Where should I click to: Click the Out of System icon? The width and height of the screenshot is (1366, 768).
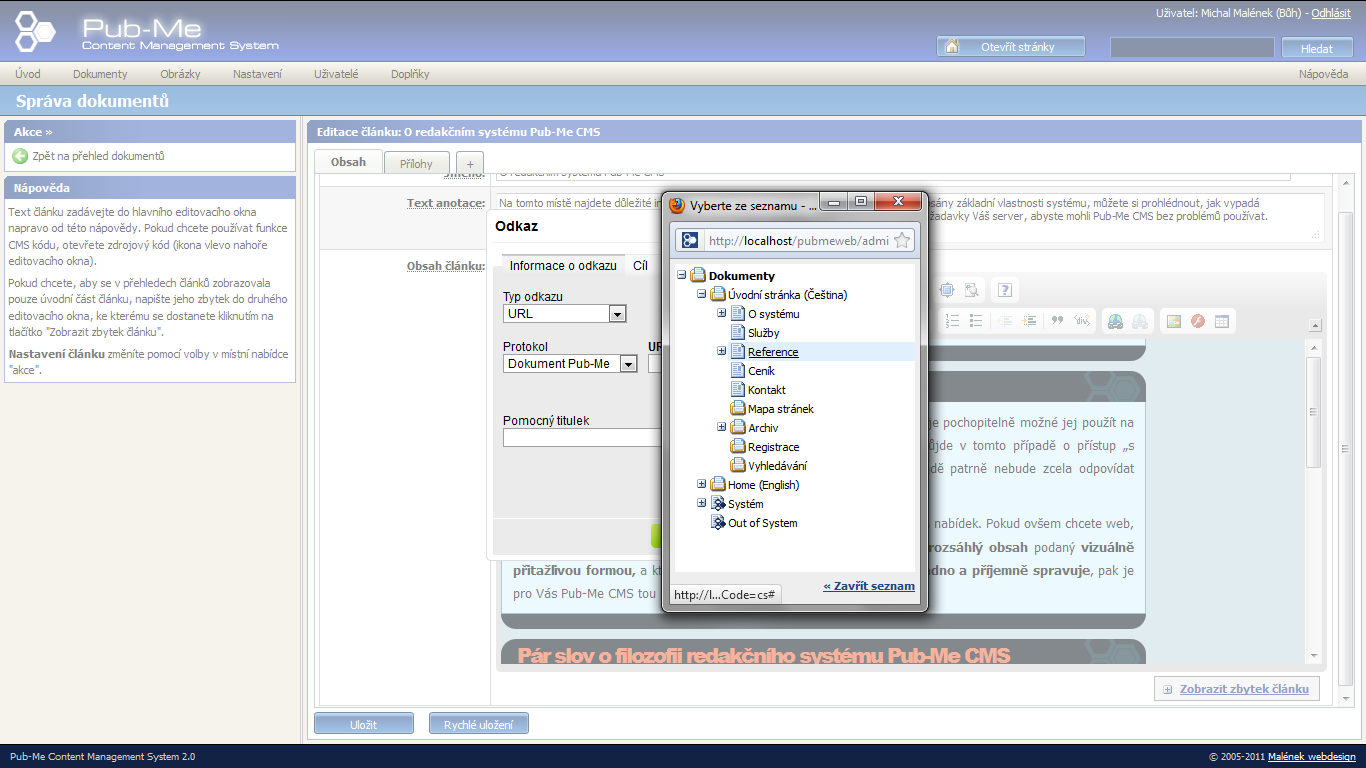[718, 523]
